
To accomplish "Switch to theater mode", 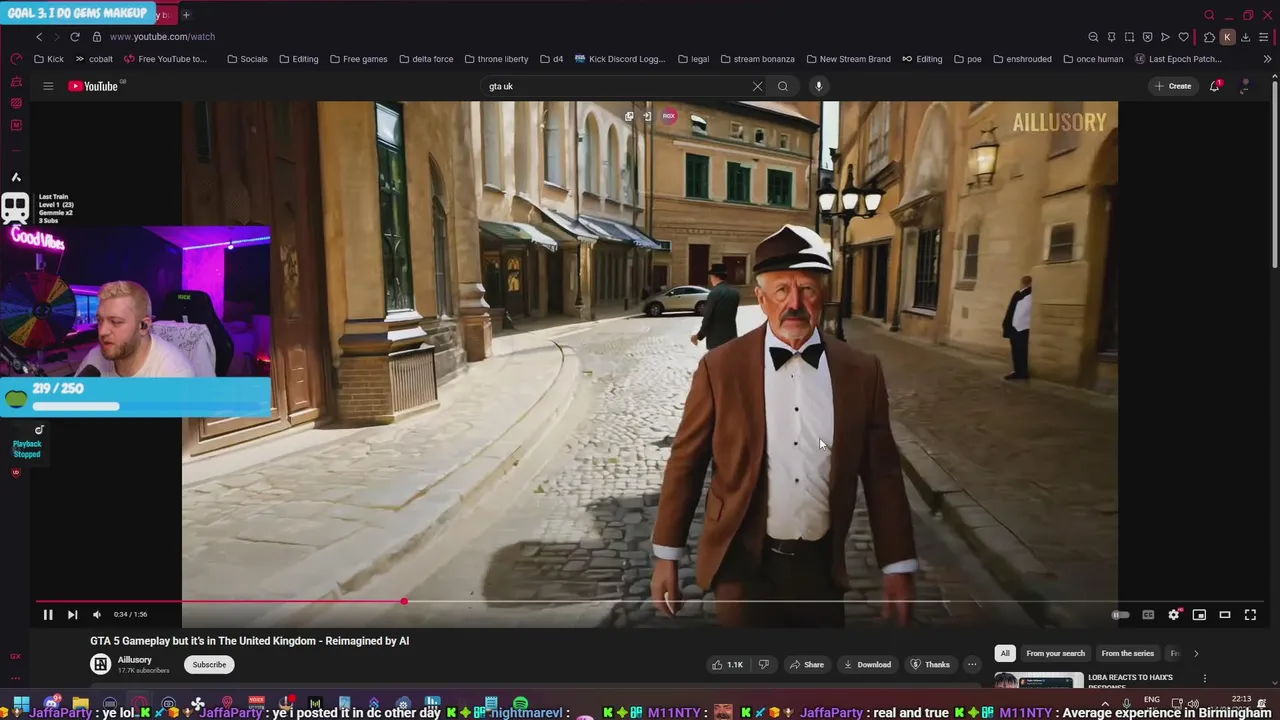I will [x=1224, y=614].
